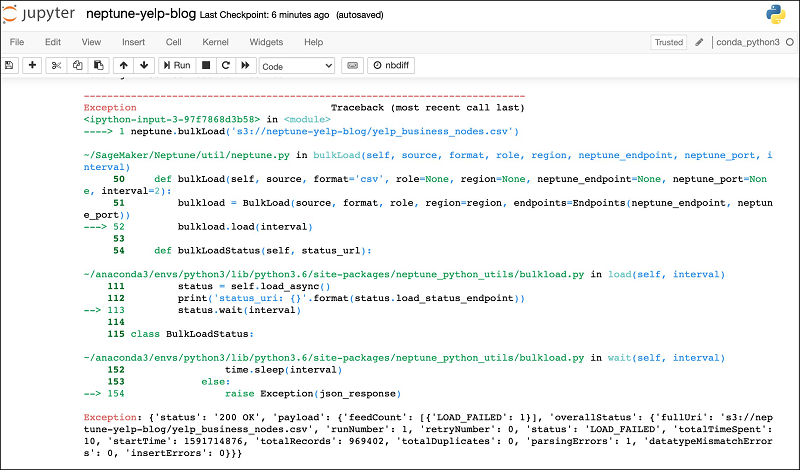Click 'Traceback (most recent call last)' text
This screenshot has width=800, height=470.
(x=428, y=108)
